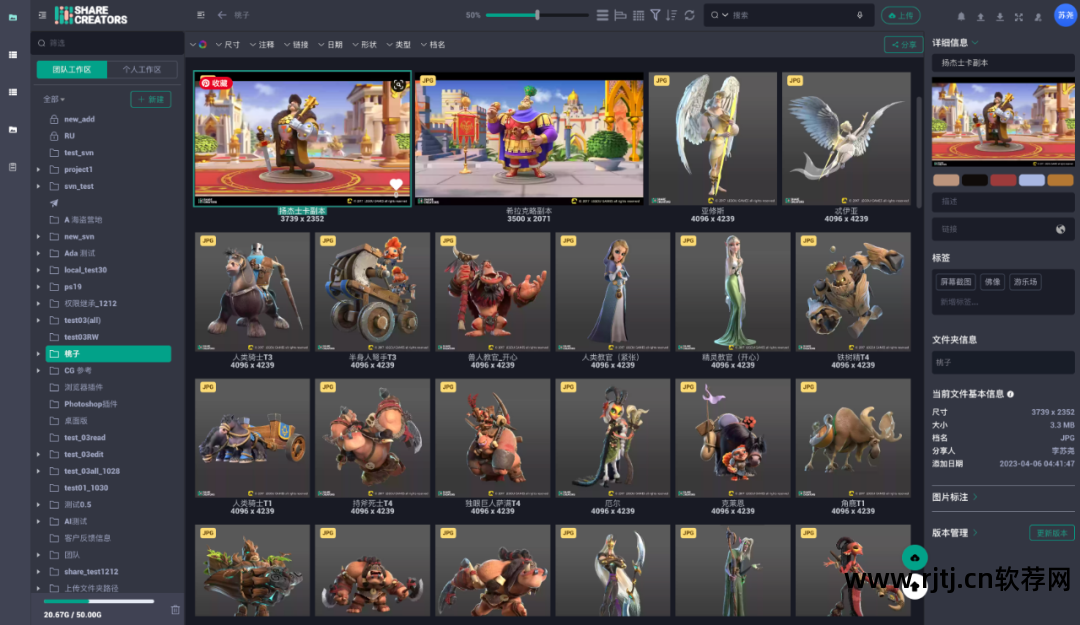The height and width of the screenshot is (625, 1080).
Task: Click the globe icon in the 链接 field
Action: click(1060, 229)
